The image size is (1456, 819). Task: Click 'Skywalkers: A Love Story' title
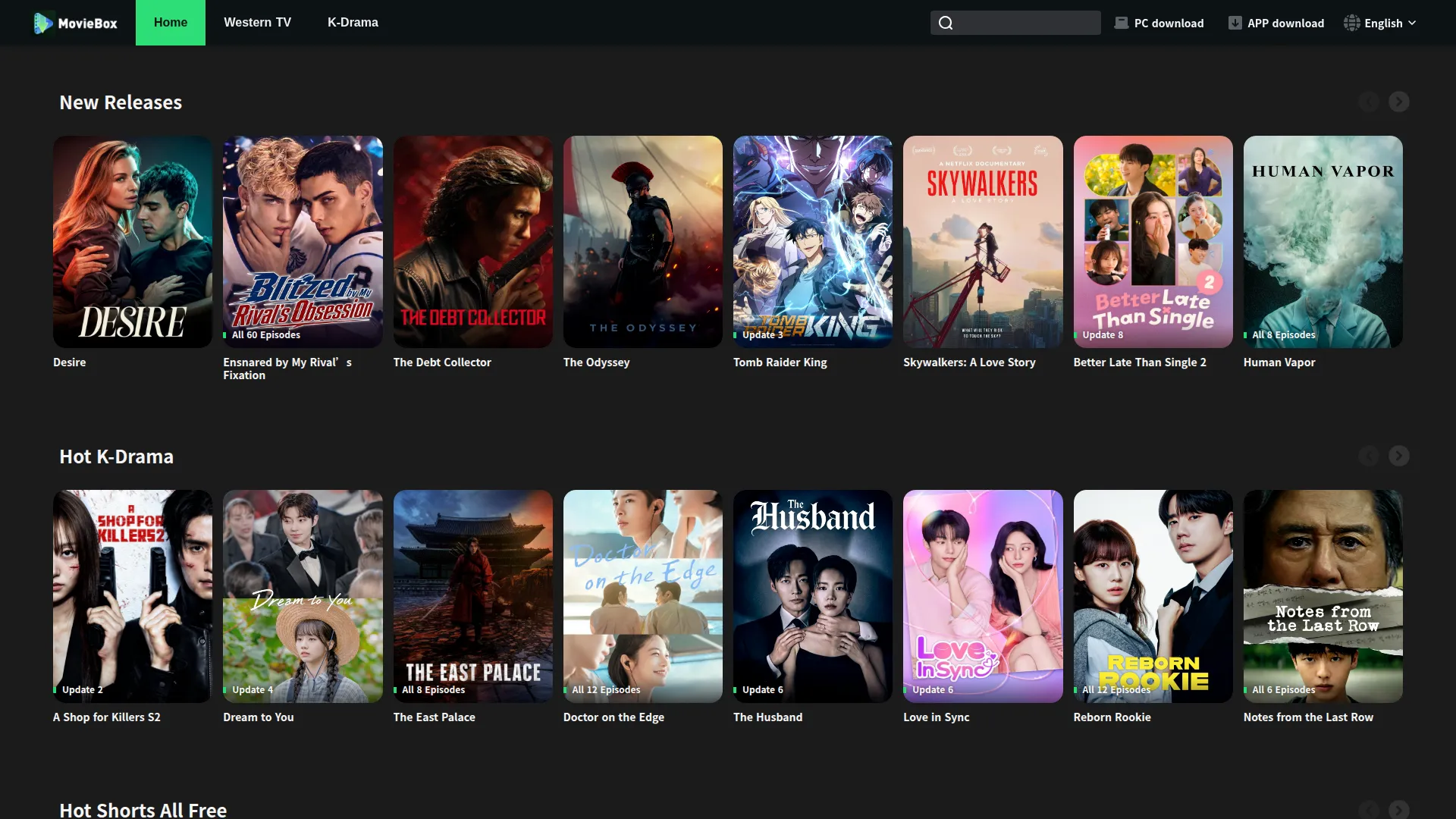click(x=969, y=362)
